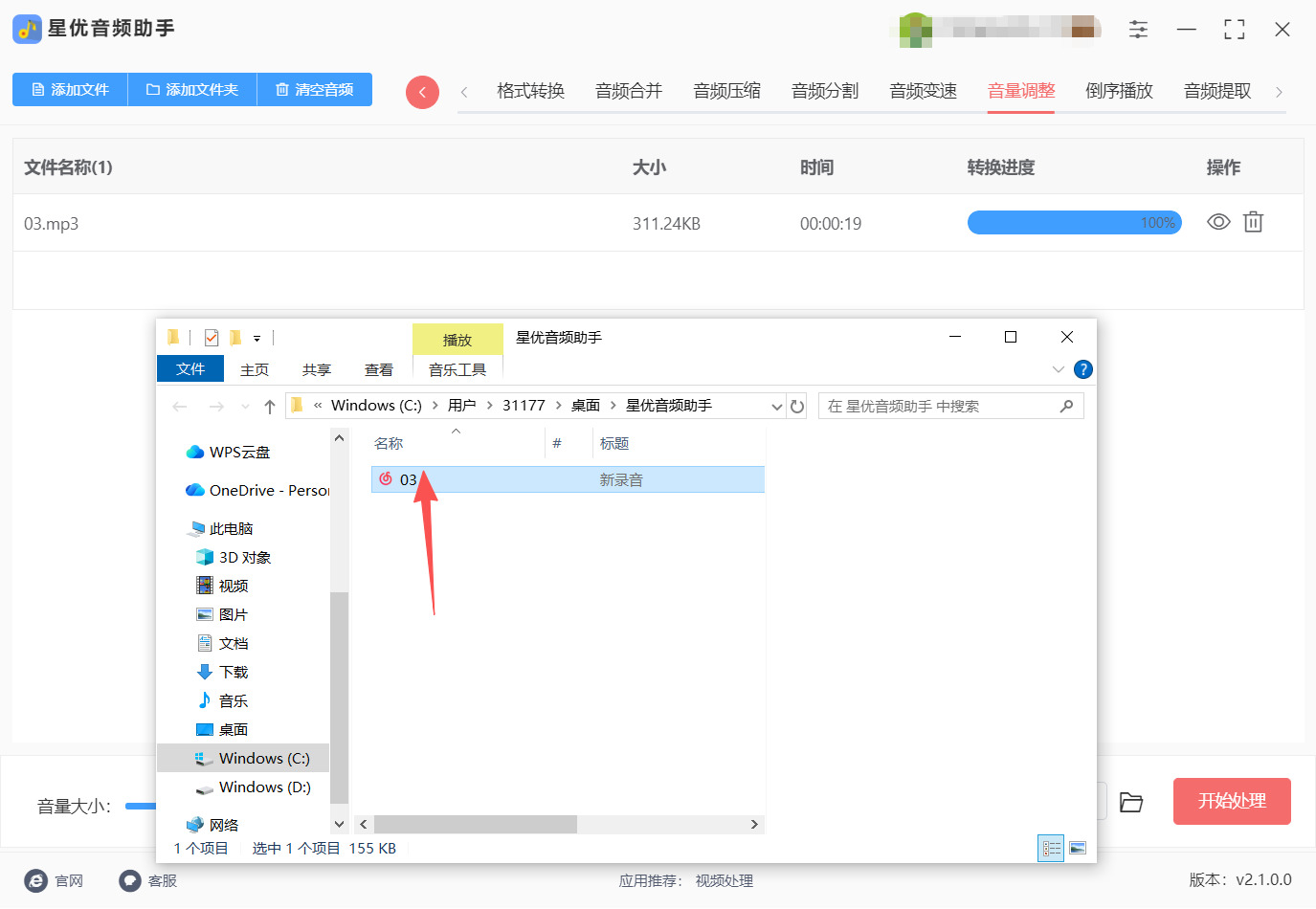Open the 客服 customer service chat icon

click(129, 880)
